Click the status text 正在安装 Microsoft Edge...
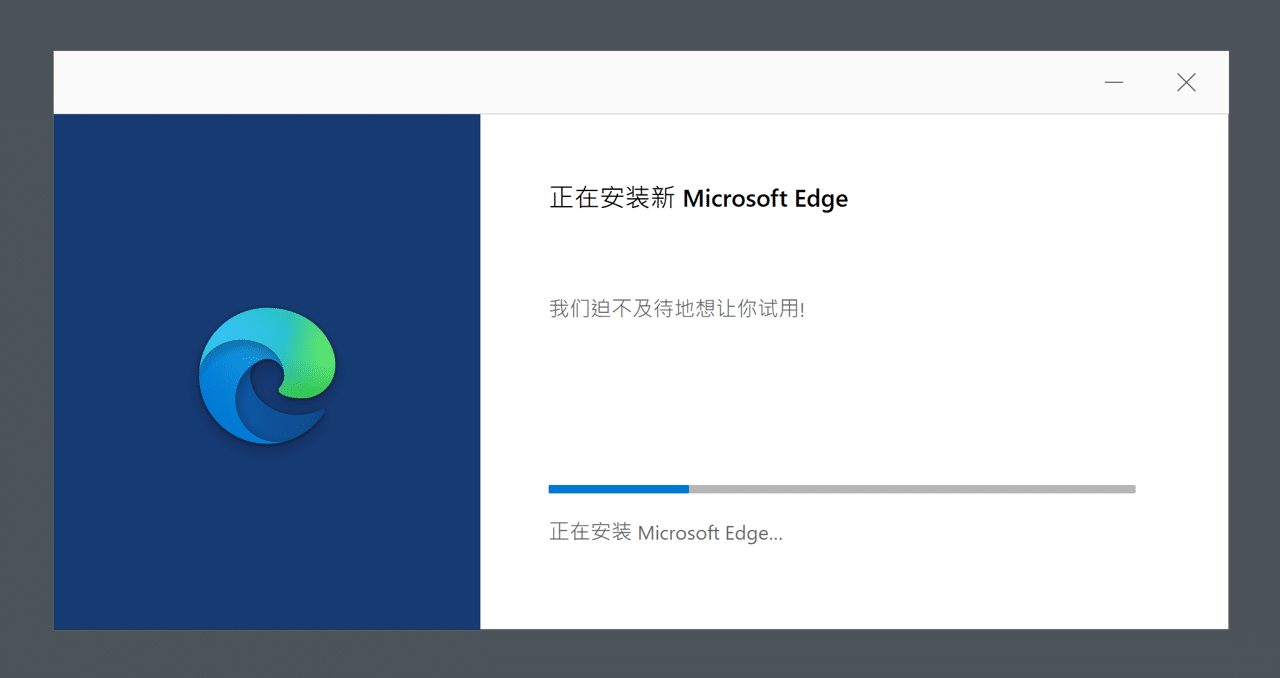The width and height of the screenshot is (1280, 678). (665, 532)
